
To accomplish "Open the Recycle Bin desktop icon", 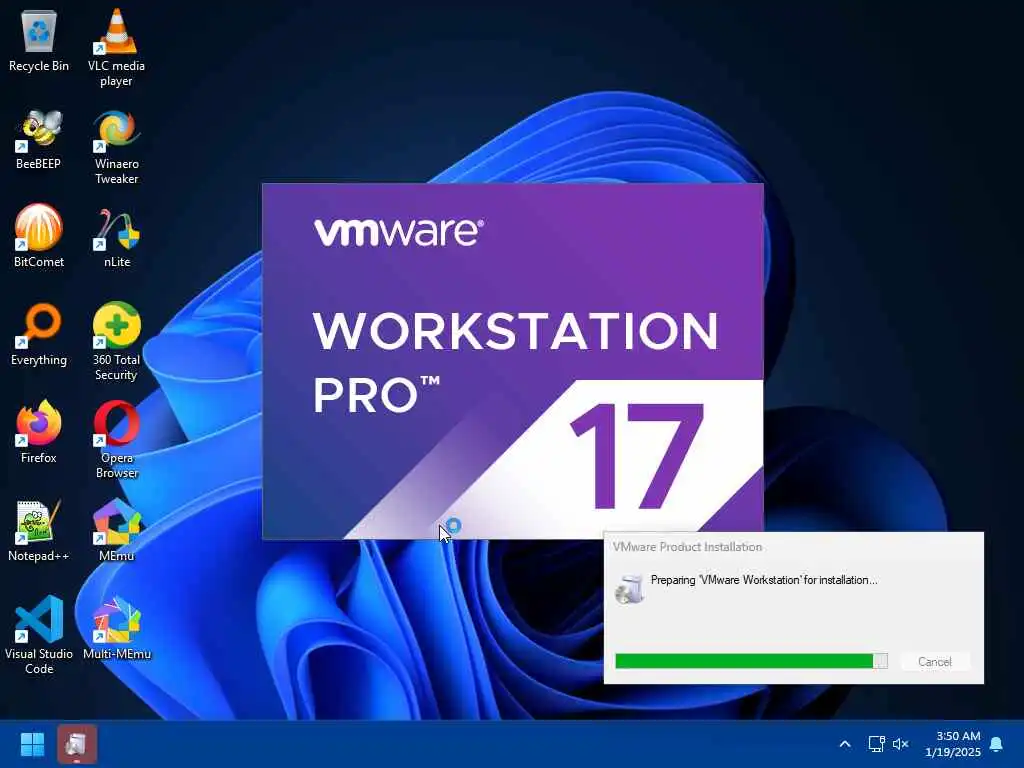I will [39, 40].
